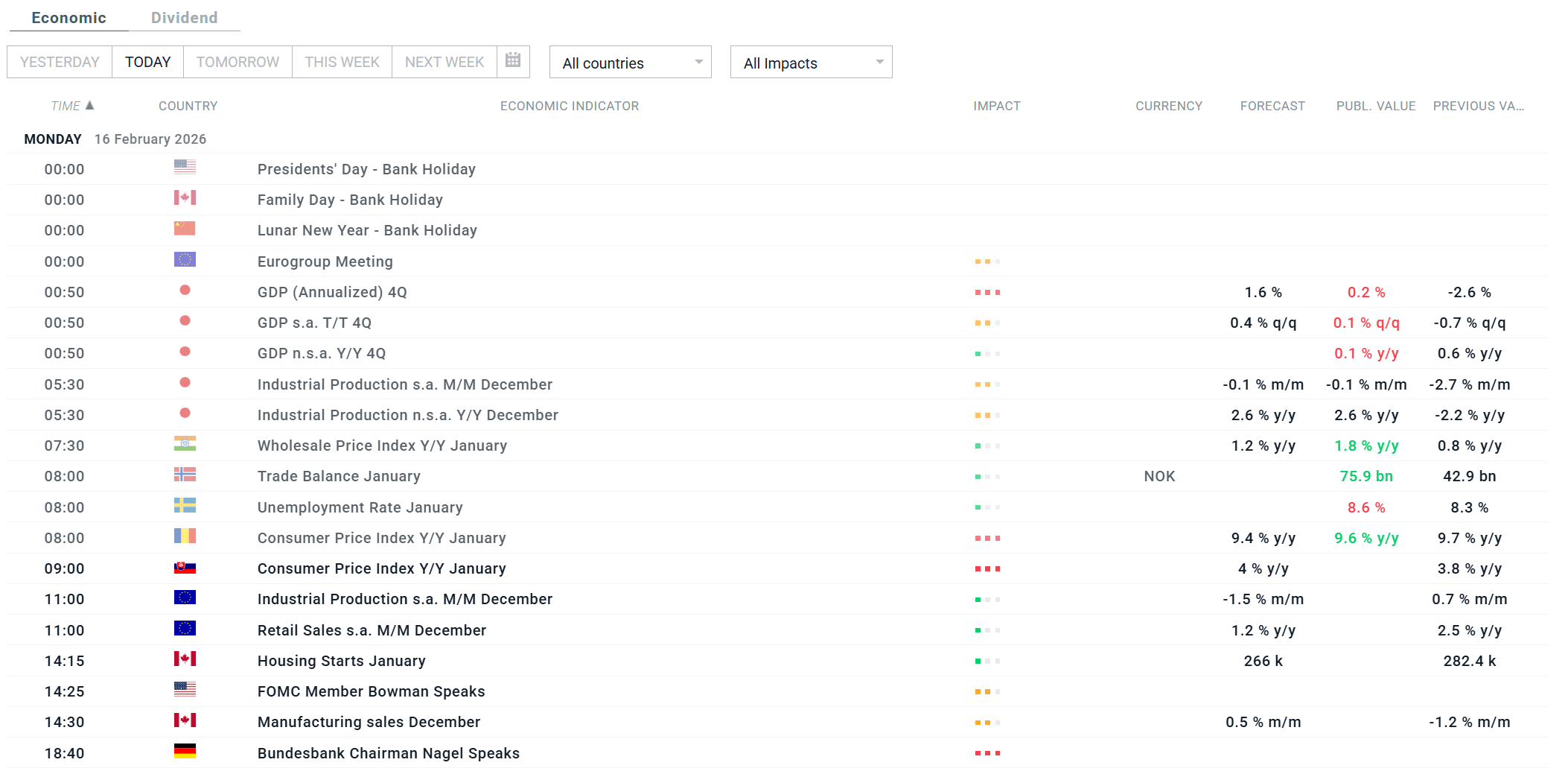Viewport: 1568px width, 780px height.
Task: Sort by the TIME column arrow
Action: 90,106
